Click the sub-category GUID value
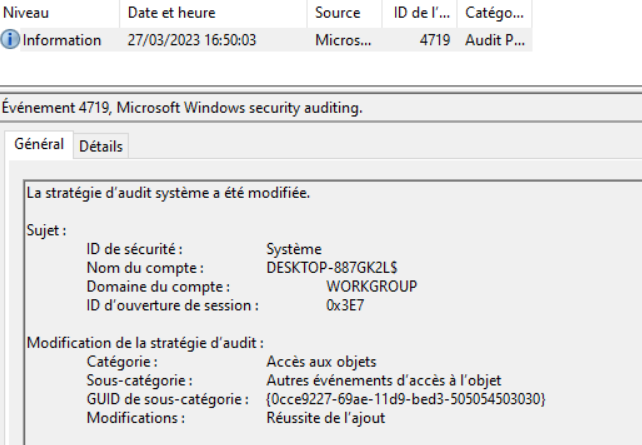 coord(406,399)
